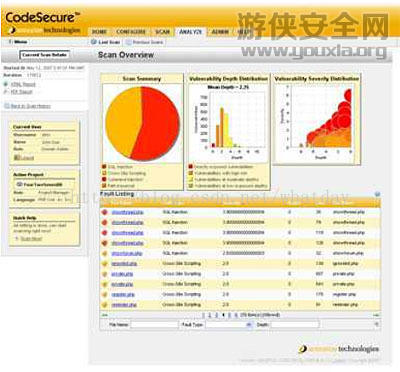Click the previous page arrow in pager
The image size is (400, 372).
pyautogui.click(x=105, y=315)
